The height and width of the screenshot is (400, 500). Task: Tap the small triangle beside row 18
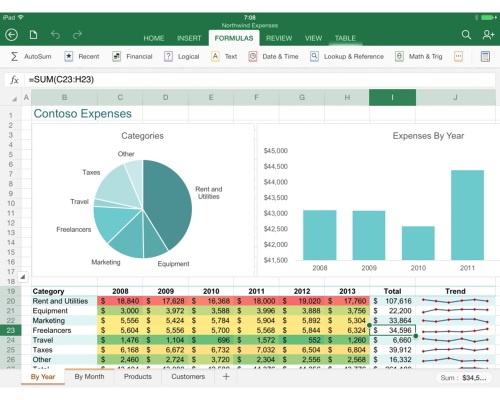coord(23,276)
